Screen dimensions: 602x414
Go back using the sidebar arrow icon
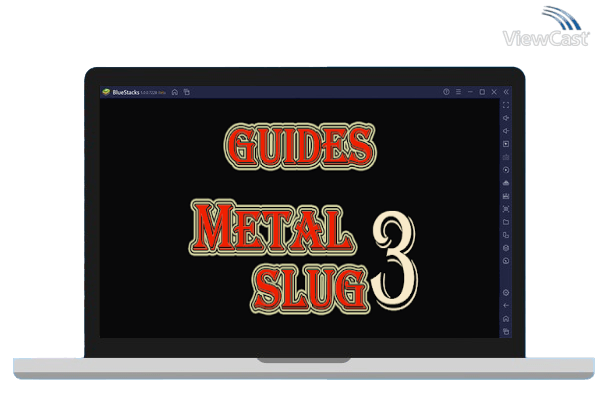[506, 306]
